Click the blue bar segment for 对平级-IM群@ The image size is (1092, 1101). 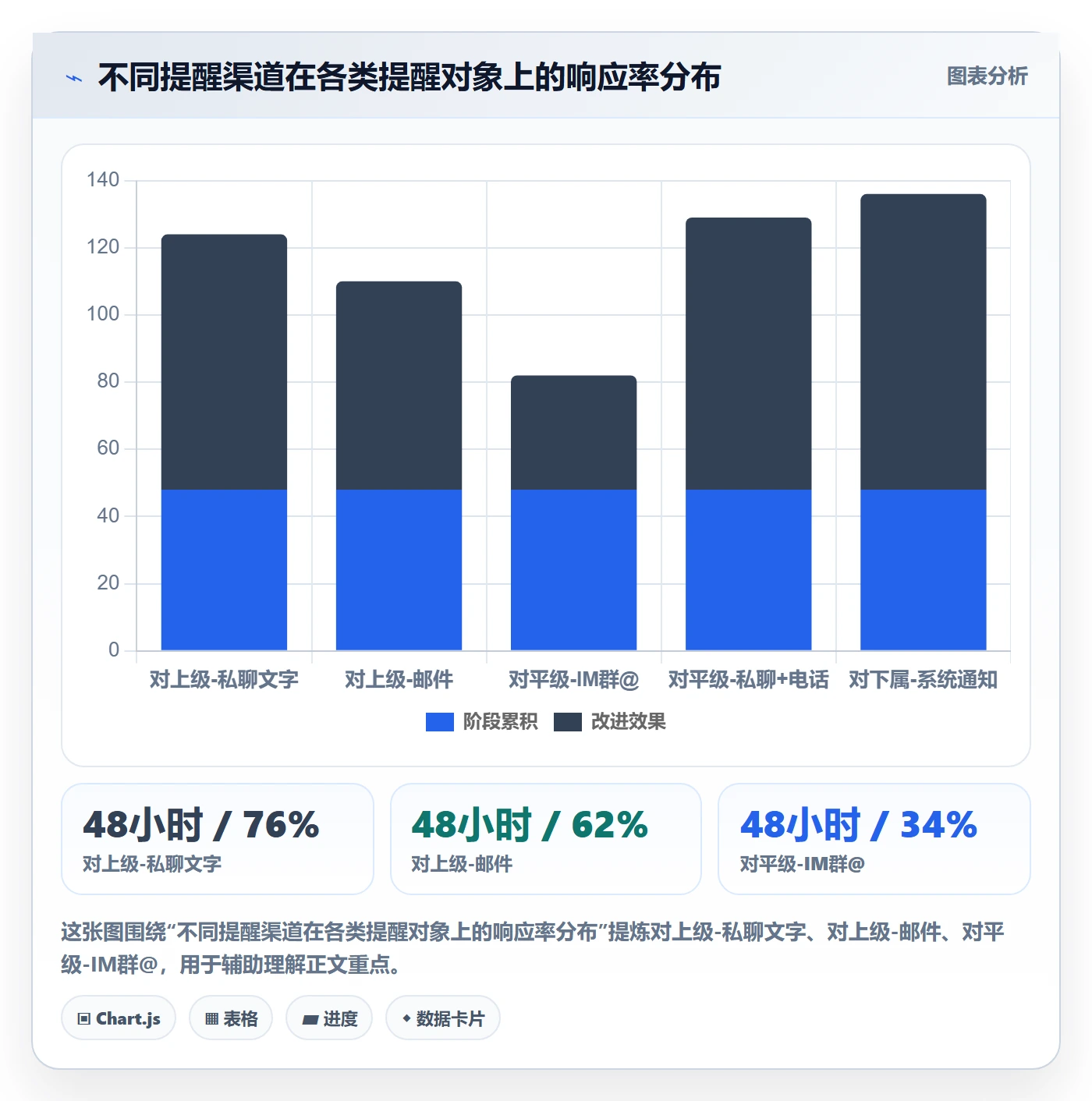573,570
